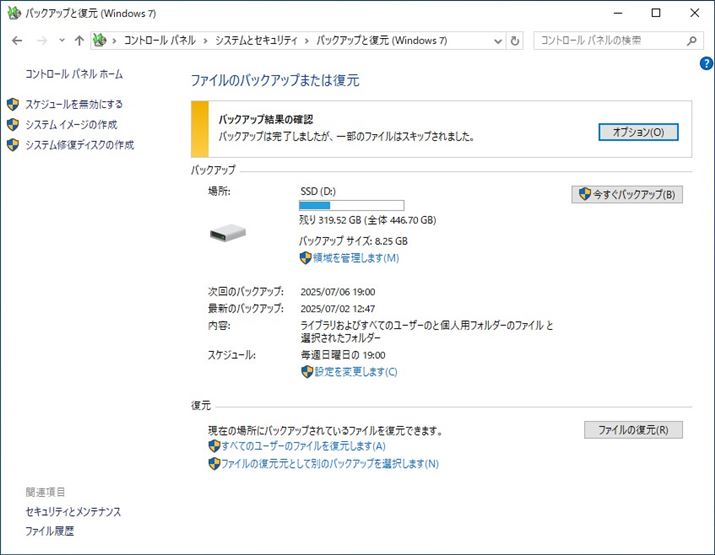715x555 pixels.
Task: Click the SSD (D:) disk usage bar
Action: point(351,205)
